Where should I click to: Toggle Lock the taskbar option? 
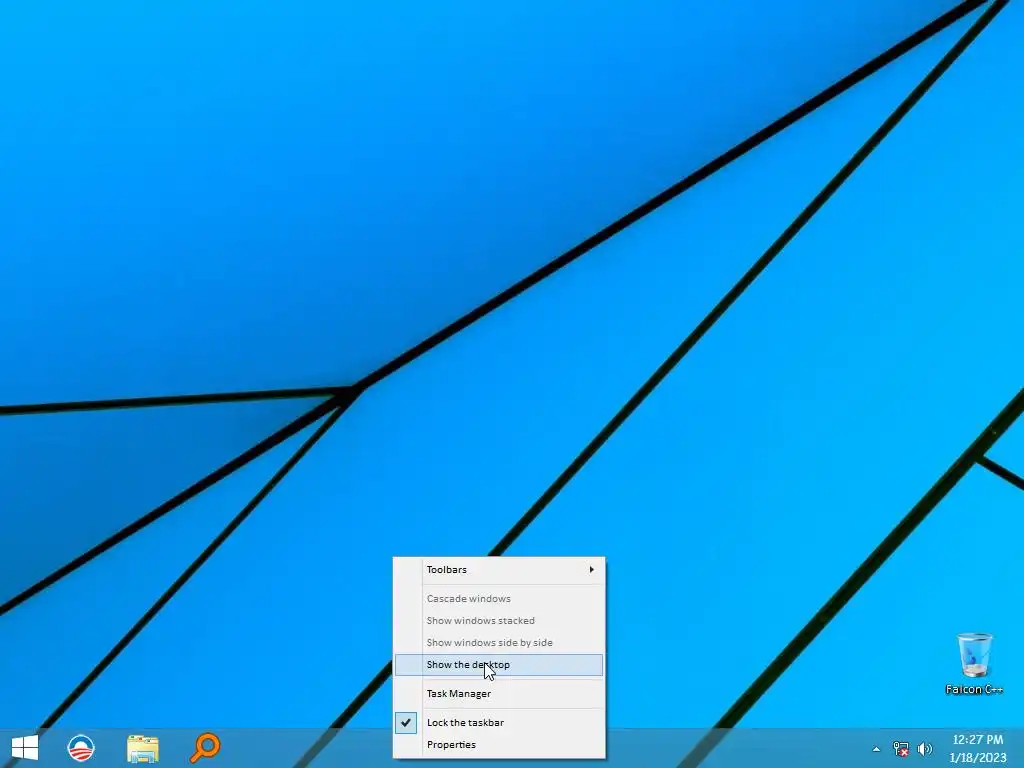coord(499,722)
